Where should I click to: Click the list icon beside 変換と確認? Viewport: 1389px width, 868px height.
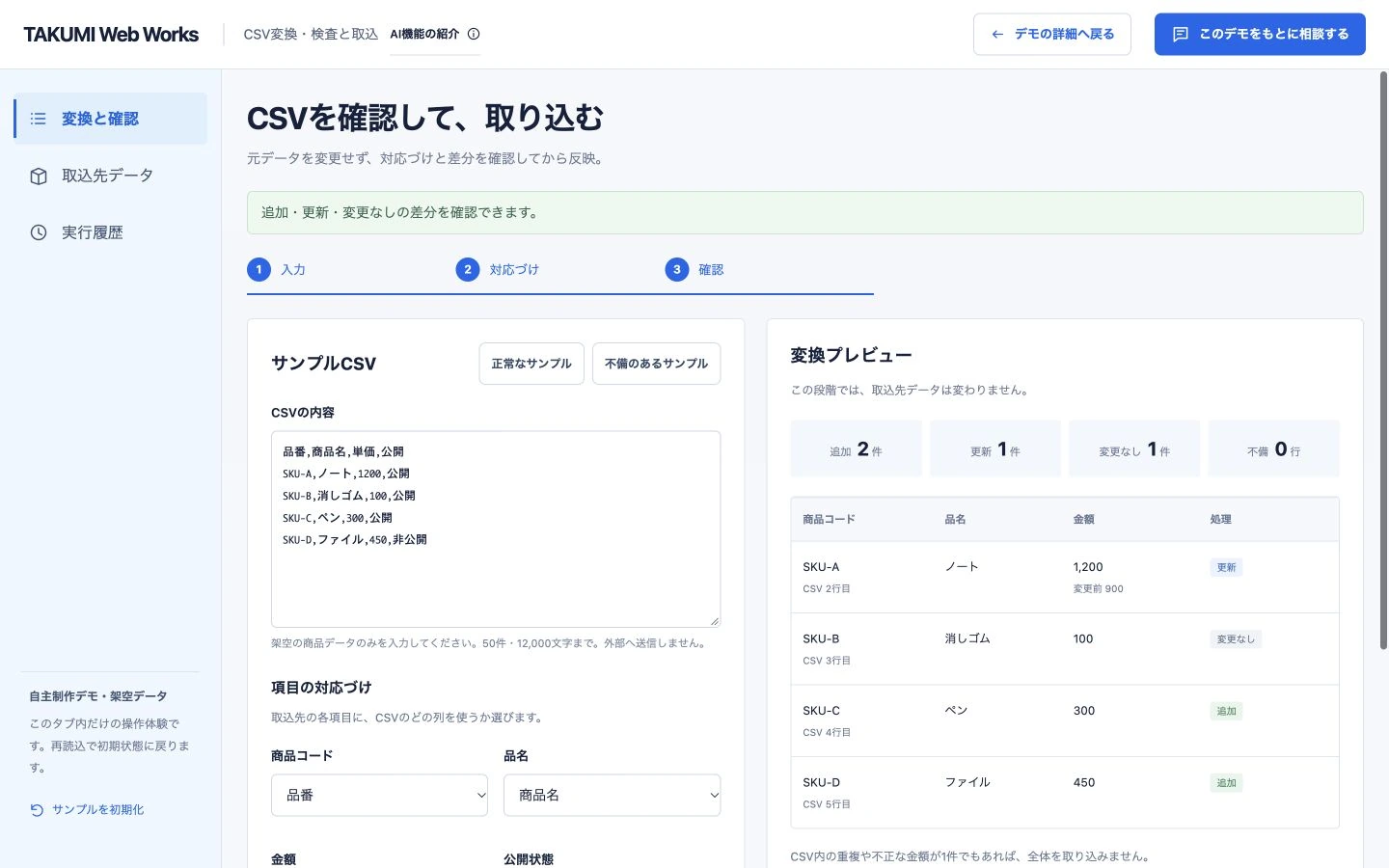tap(39, 119)
